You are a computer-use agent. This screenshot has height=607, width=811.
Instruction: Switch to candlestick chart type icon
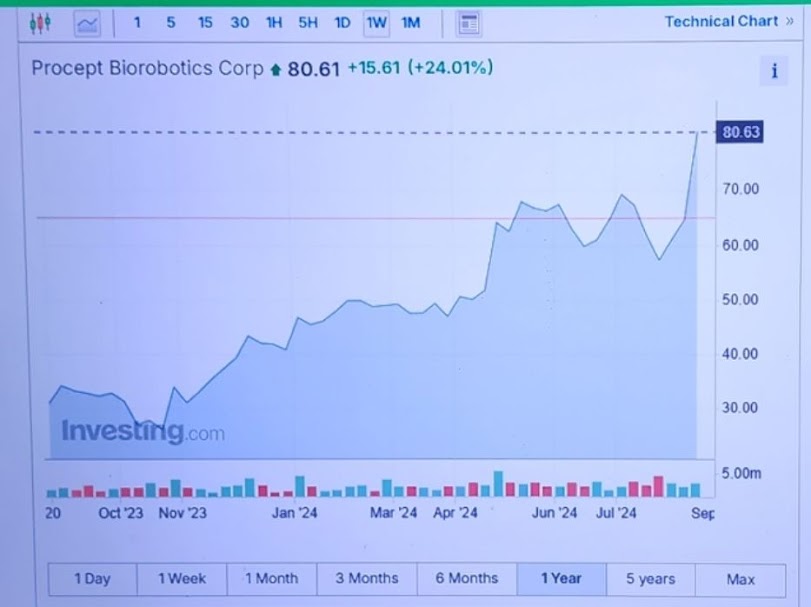tap(40, 23)
